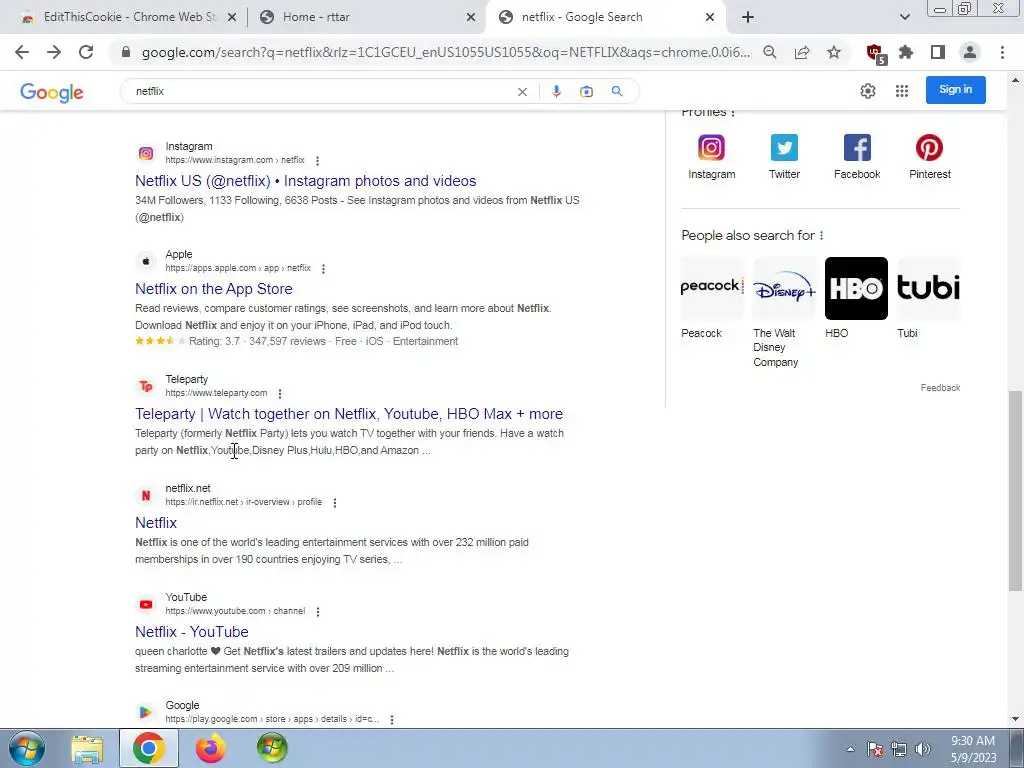Start a search by voice
Image resolution: width=1024 pixels, height=768 pixels.
(556, 91)
